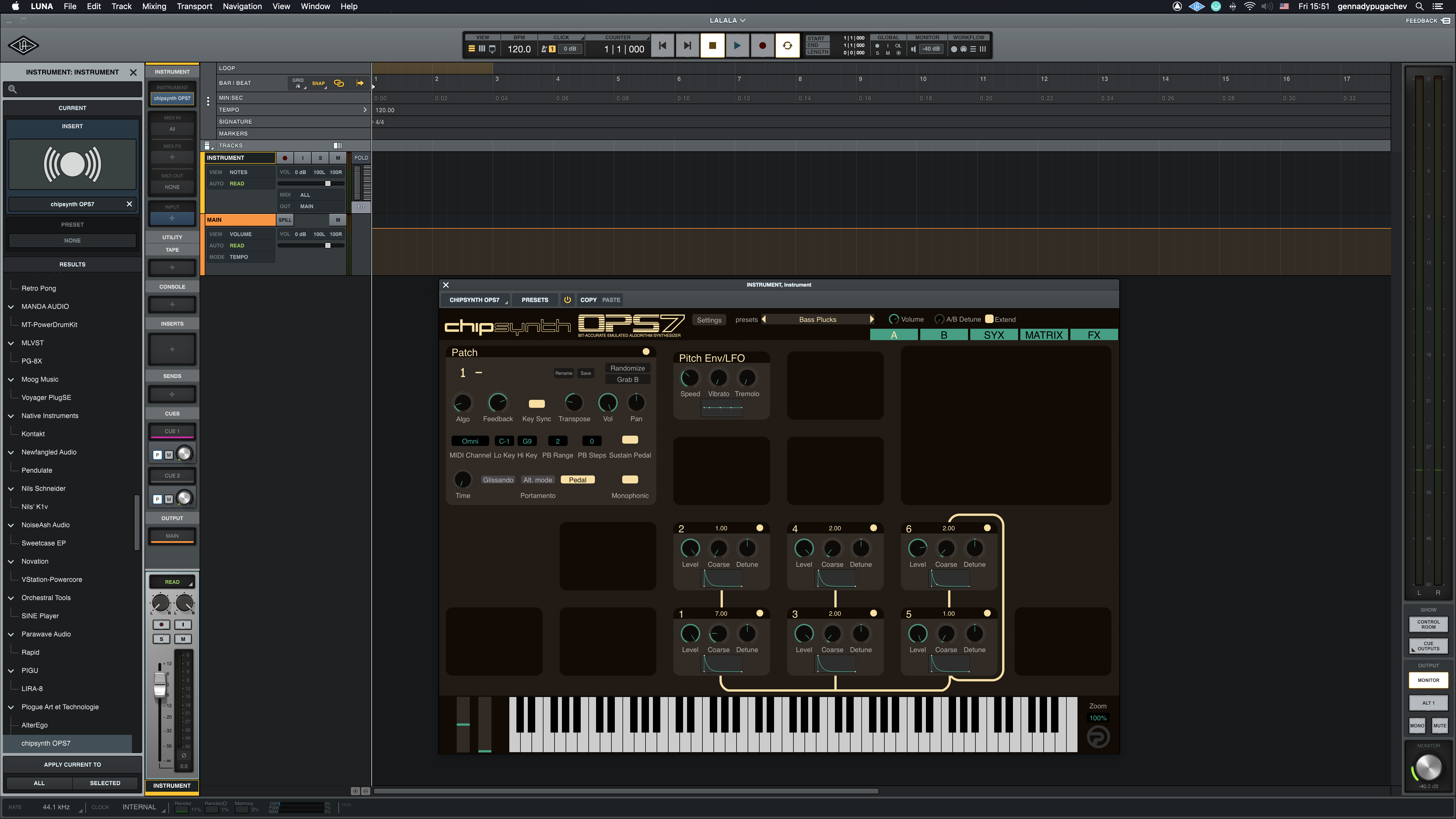
Task: Mute the INSTRUMENT track
Action: [338, 158]
